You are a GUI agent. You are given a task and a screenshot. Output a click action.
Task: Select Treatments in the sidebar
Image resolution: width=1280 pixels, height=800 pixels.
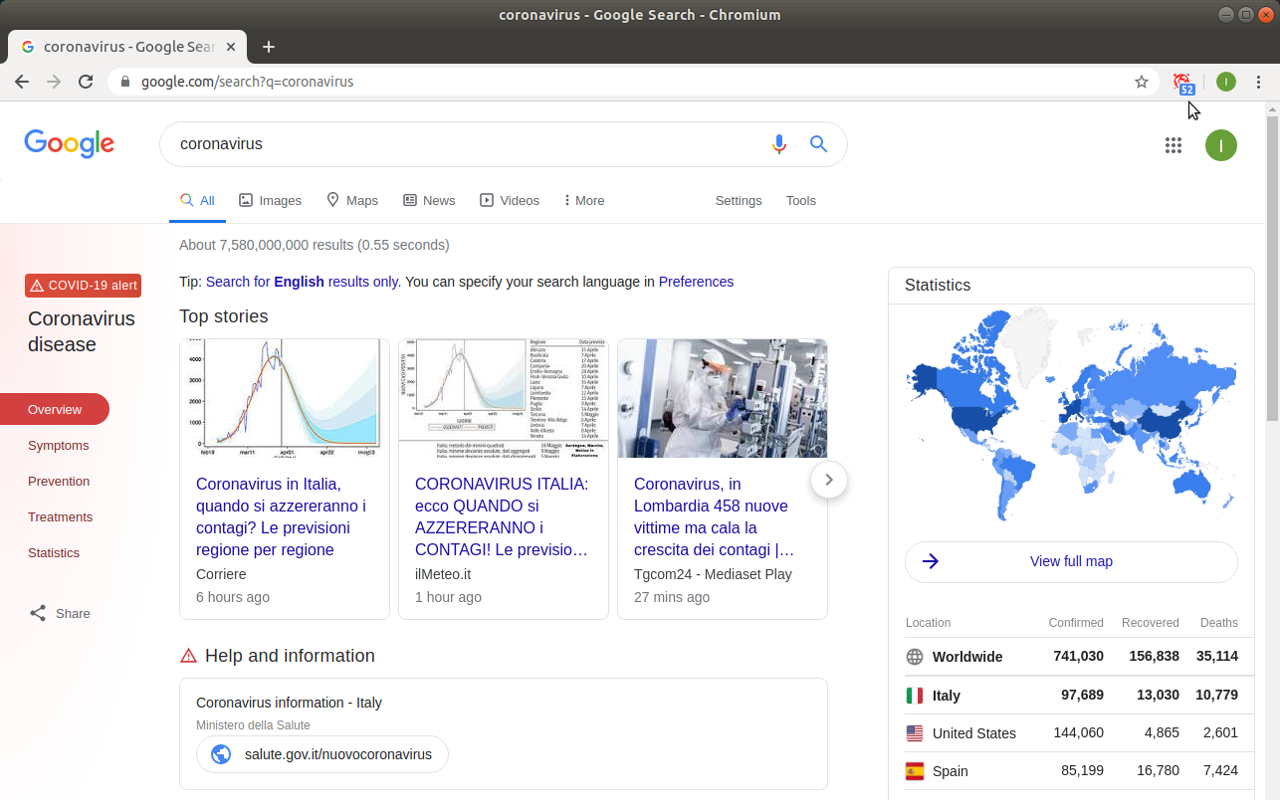pyautogui.click(x=60, y=517)
